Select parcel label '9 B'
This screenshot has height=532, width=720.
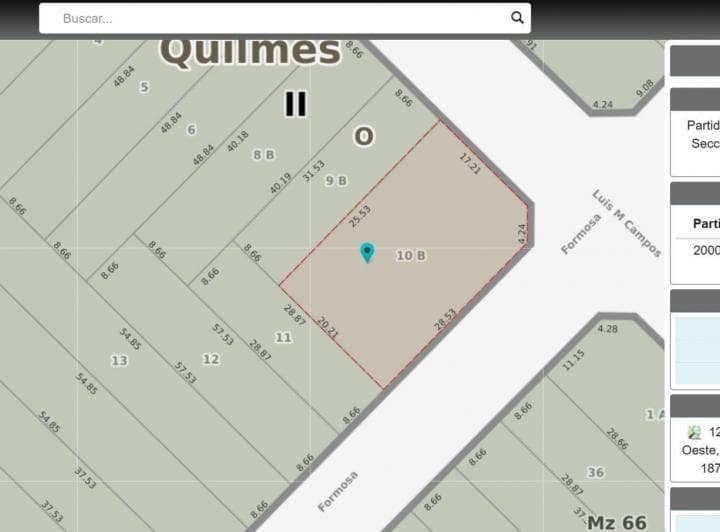pyautogui.click(x=336, y=181)
